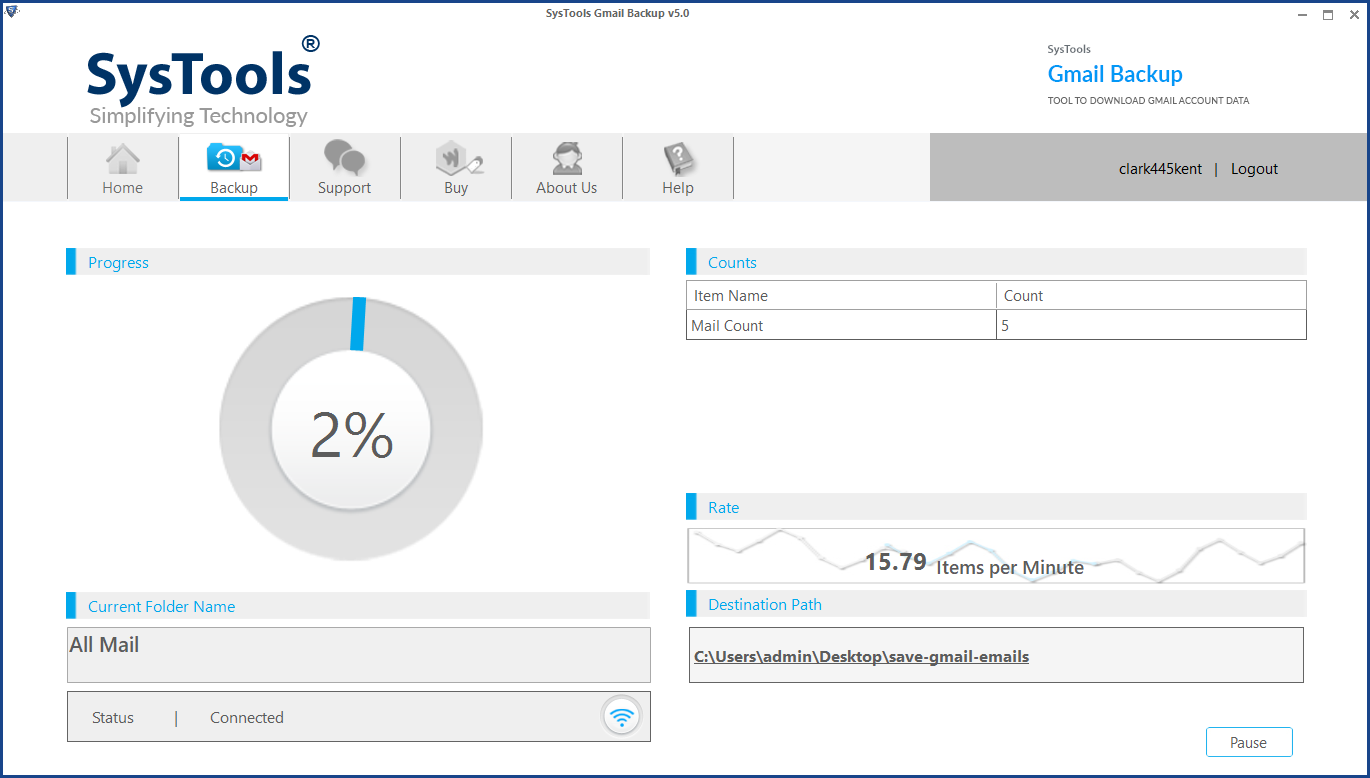Click the Counts section header

pyautogui.click(x=996, y=262)
